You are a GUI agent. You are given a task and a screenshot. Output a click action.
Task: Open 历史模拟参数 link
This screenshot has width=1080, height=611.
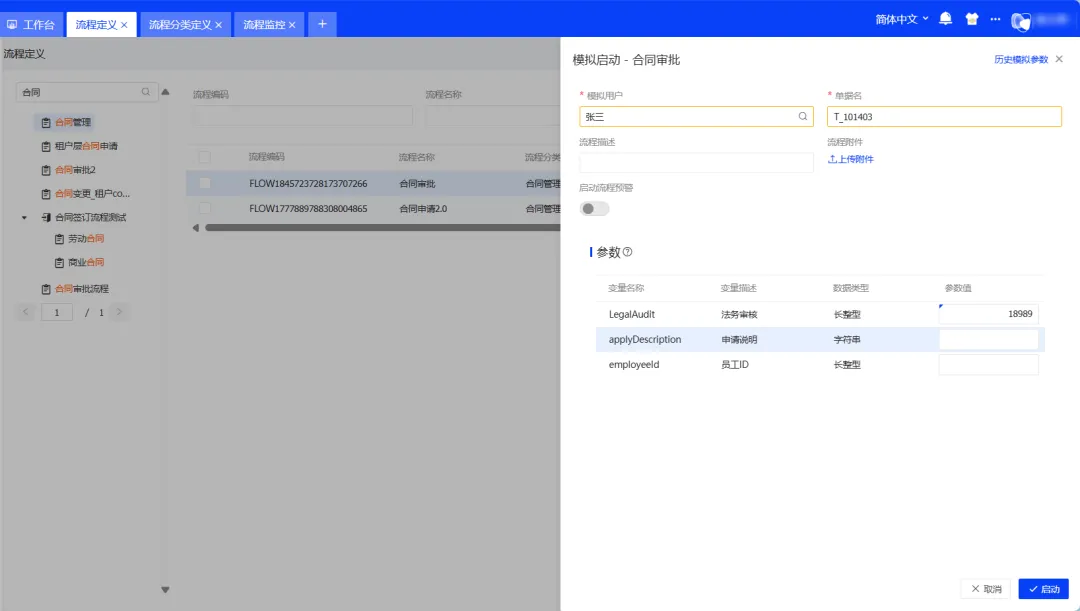(1021, 59)
